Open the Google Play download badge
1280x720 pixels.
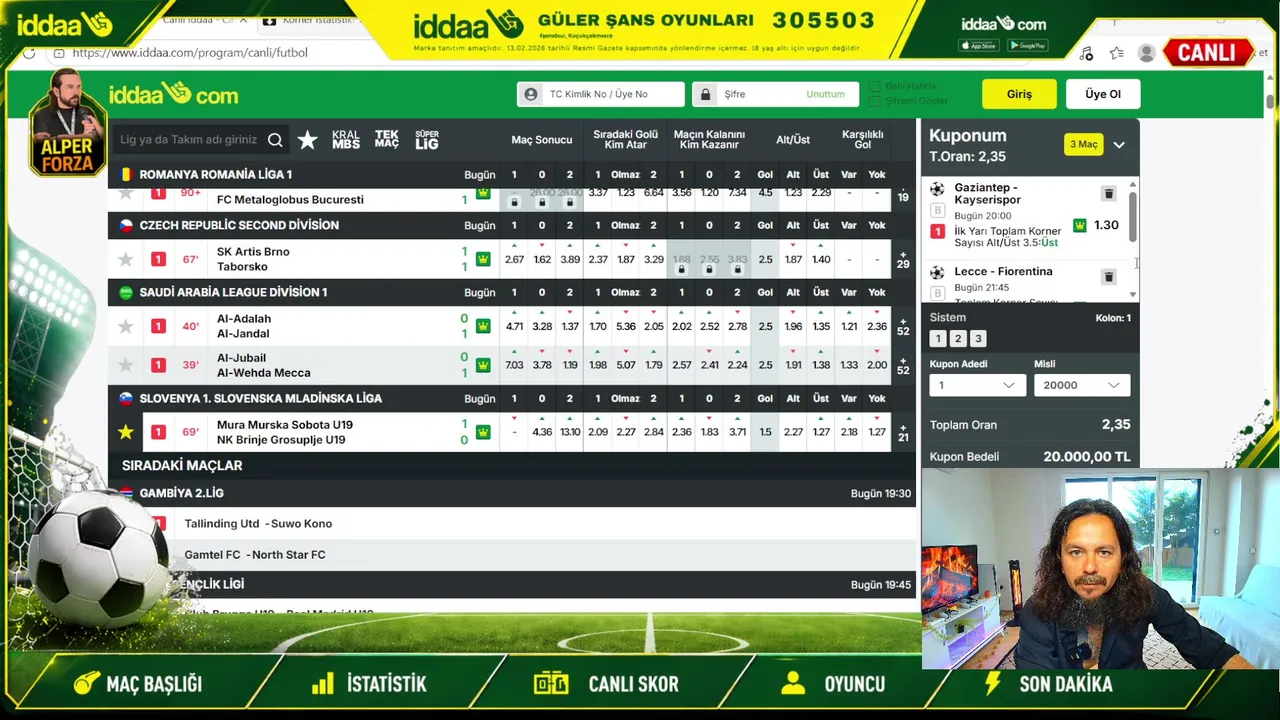pos(1027,45)
